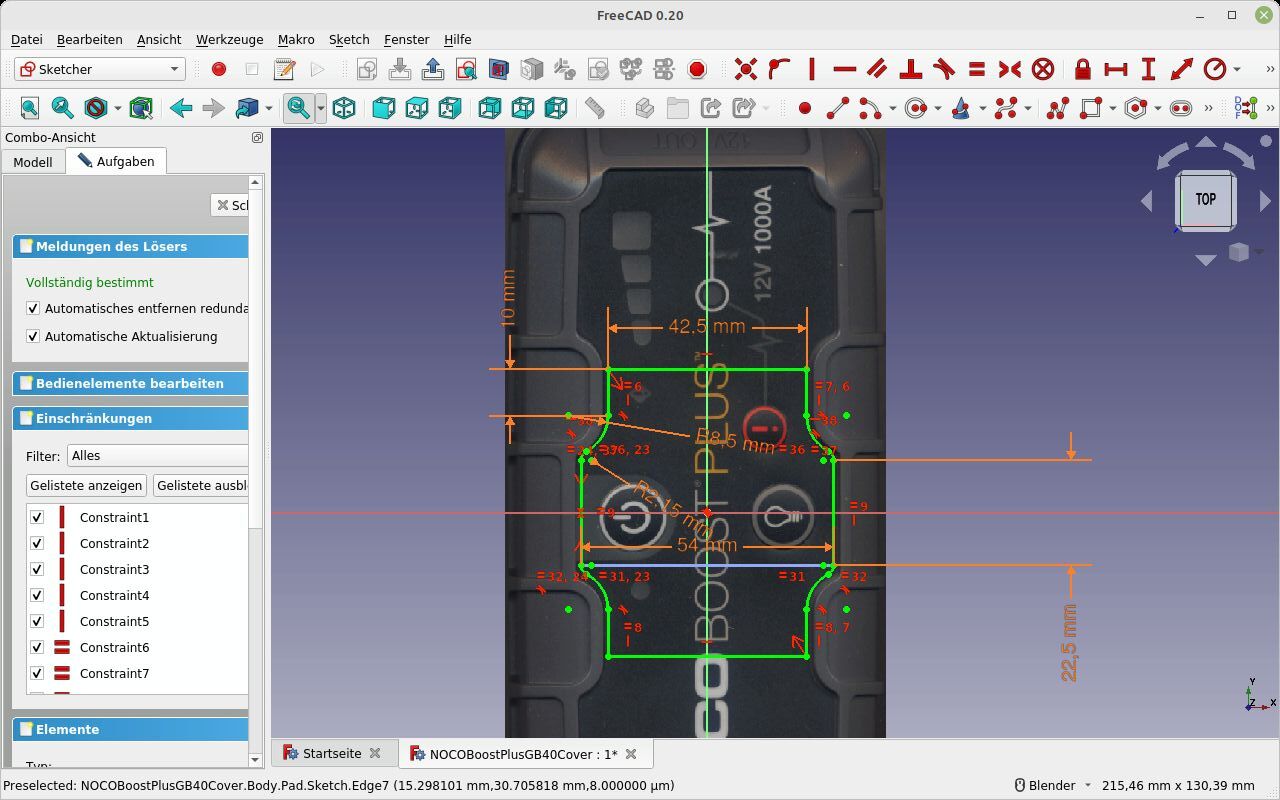Screen dimensions: 1280x800
Task: Click the TOP face of navigation cube
Action: click(x=1205, y=199)
